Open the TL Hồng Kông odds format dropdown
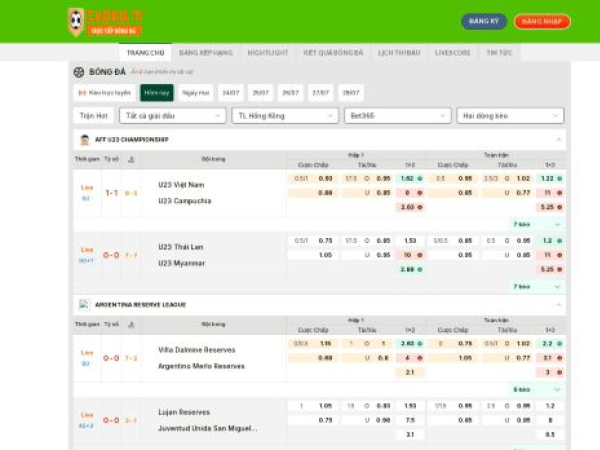This screenshot has height=450, width=600. pyautogui.click(x=281, y=116)
